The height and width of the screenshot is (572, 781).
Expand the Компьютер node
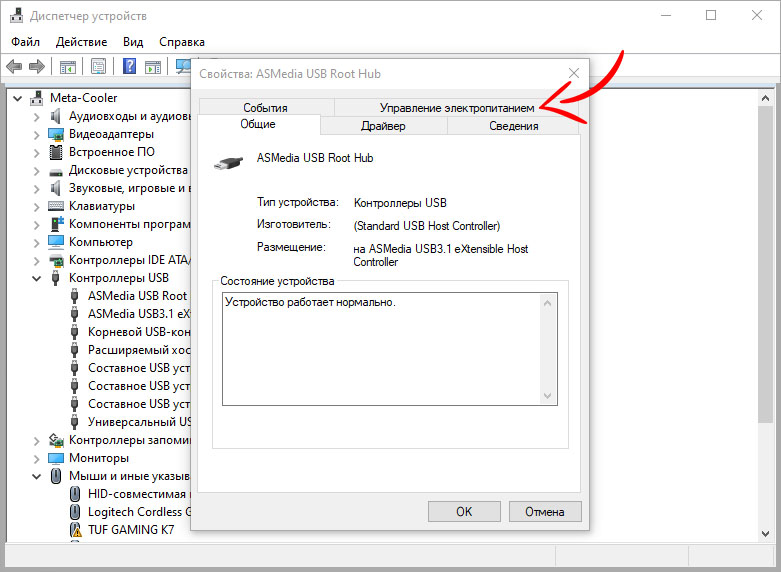pyautogui.click(x=36, y=243)
